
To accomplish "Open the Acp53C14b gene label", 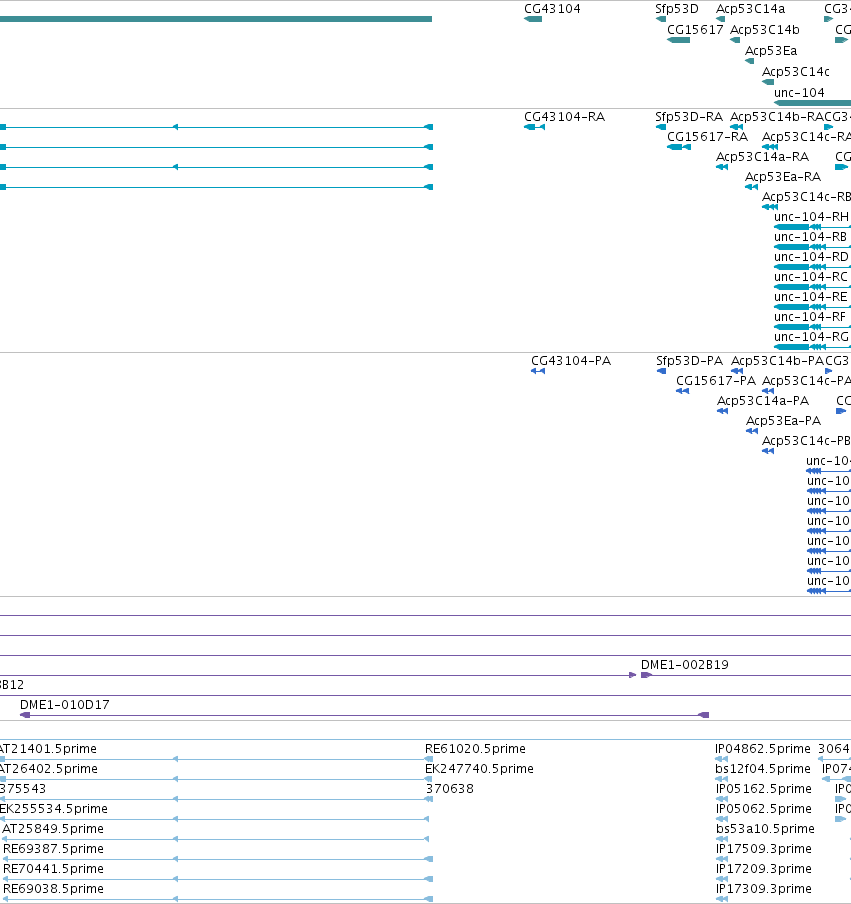I will coord(765,29).
